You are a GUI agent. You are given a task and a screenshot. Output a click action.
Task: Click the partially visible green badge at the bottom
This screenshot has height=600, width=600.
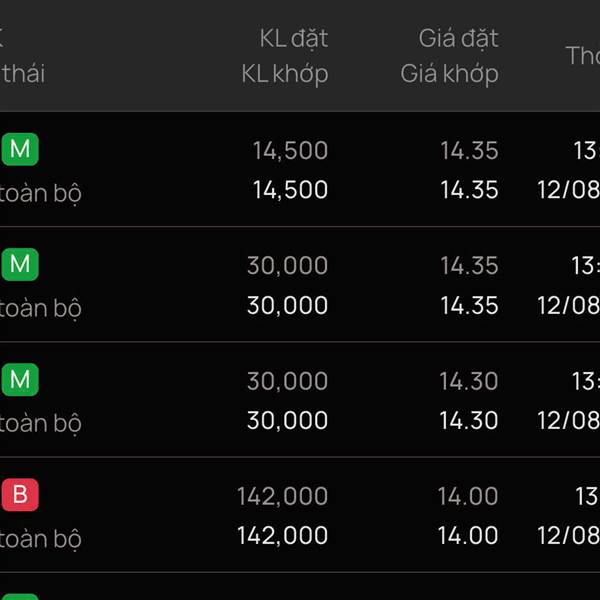pyautogui.click(x=20, y=597)
